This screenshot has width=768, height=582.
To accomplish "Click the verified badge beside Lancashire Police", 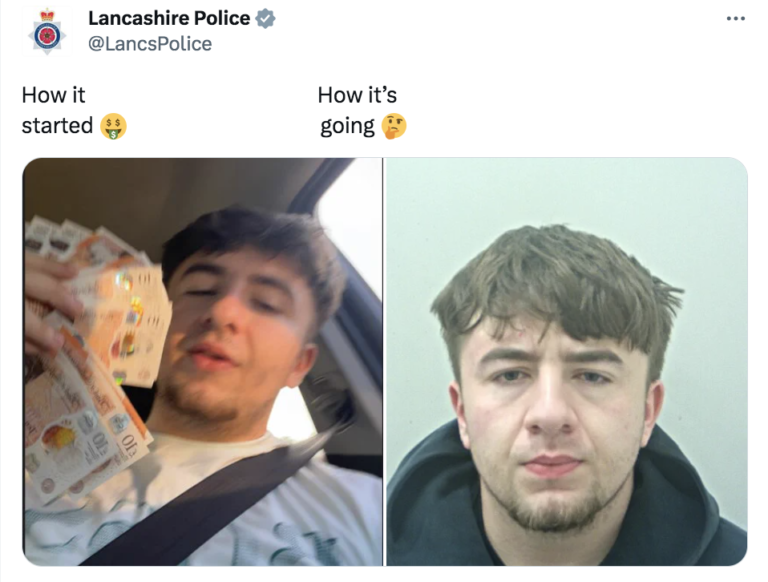I will coord(265,19).
